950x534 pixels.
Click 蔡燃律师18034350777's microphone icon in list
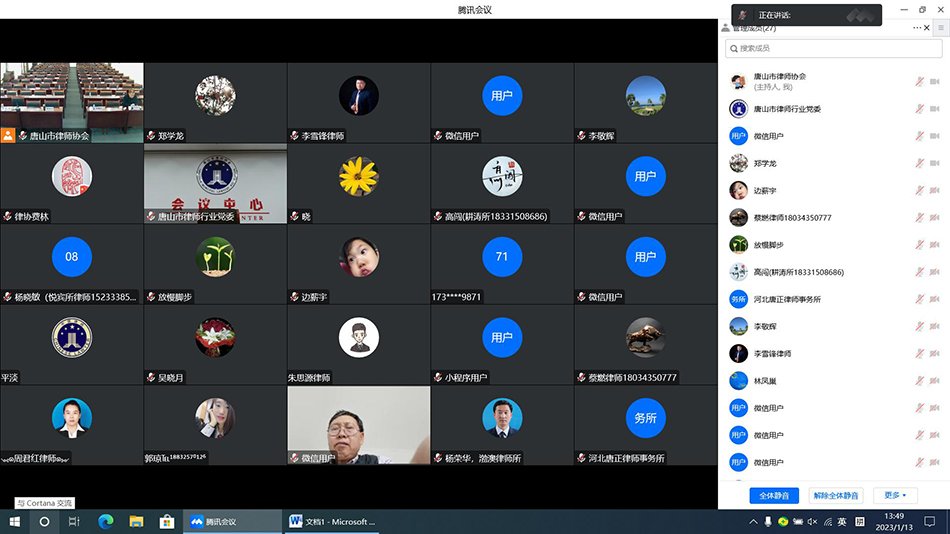919,218
